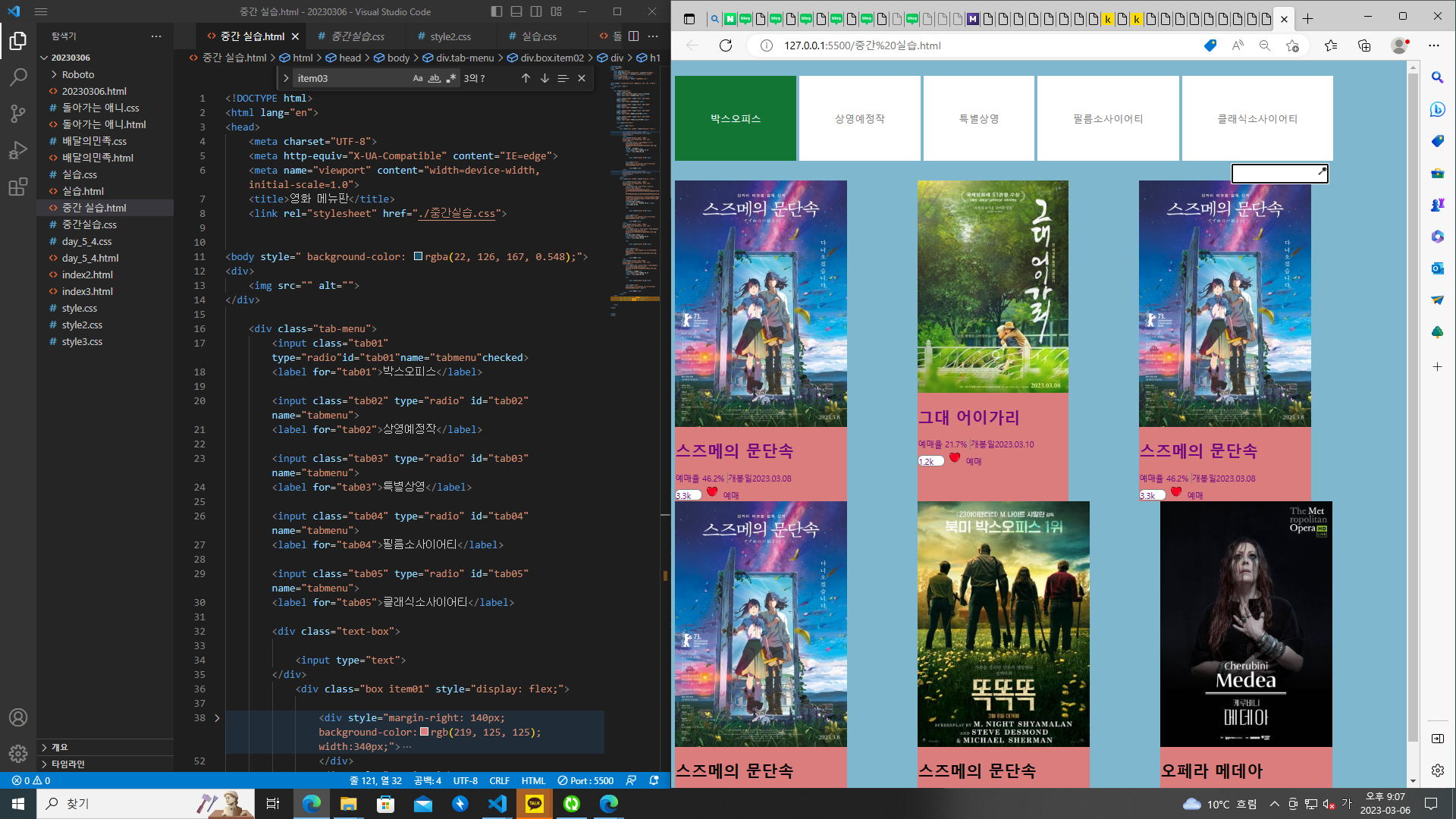Image resolution: width=1456 pixels, height=819 pixels.
Task: Select 상영예정작 tab in browser page
Action: coord(860,118)
